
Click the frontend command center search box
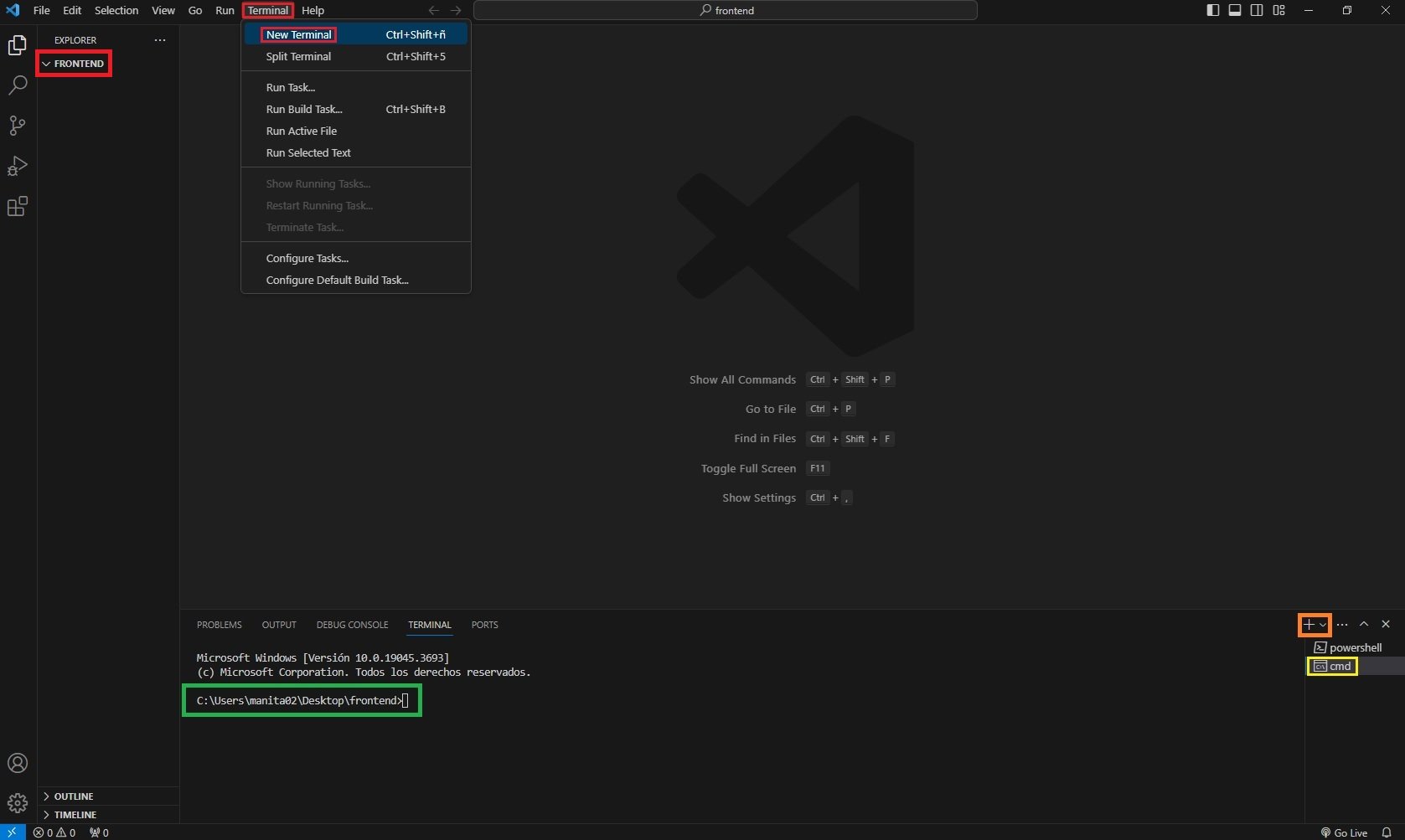726,10
